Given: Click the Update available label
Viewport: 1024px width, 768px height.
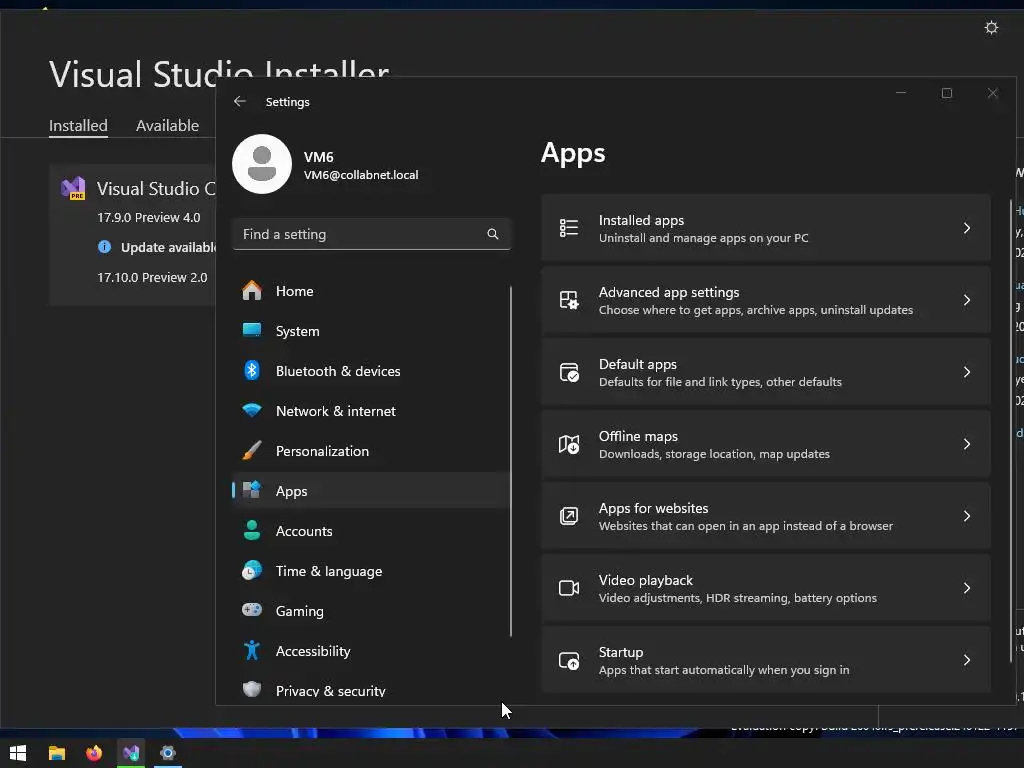Looking at the screenshot, I should (x=168, y=248).
